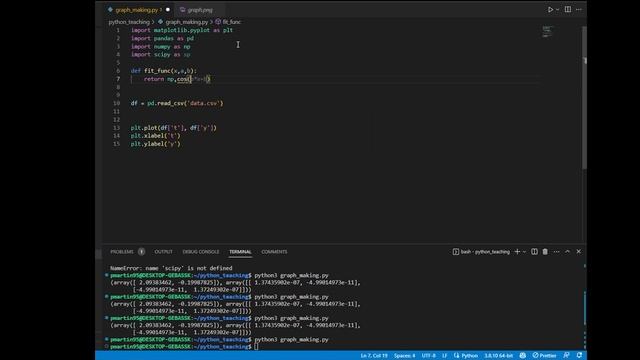Open terminal panel more actions ellipsis

coord(556,252)
